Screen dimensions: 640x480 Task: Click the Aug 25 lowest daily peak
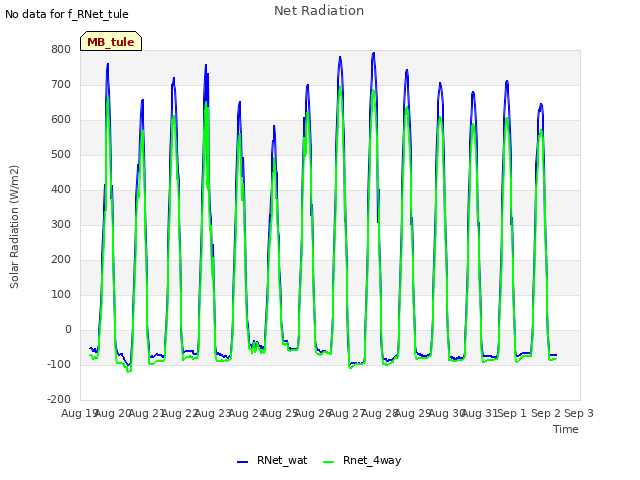pos(274,126)
